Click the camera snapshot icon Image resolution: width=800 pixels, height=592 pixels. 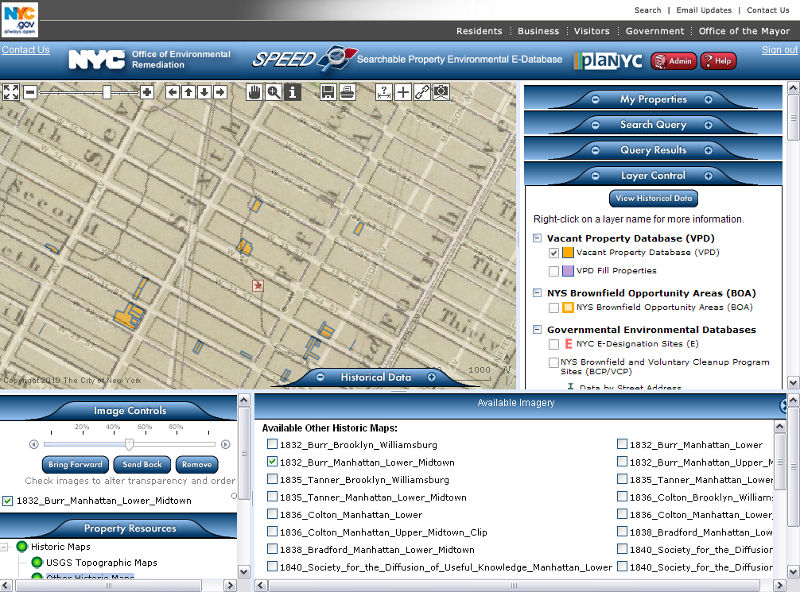(x=441, y=92)
